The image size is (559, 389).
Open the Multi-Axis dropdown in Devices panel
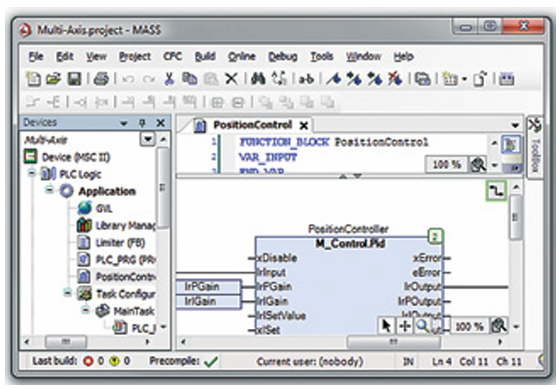click(148, 138)
